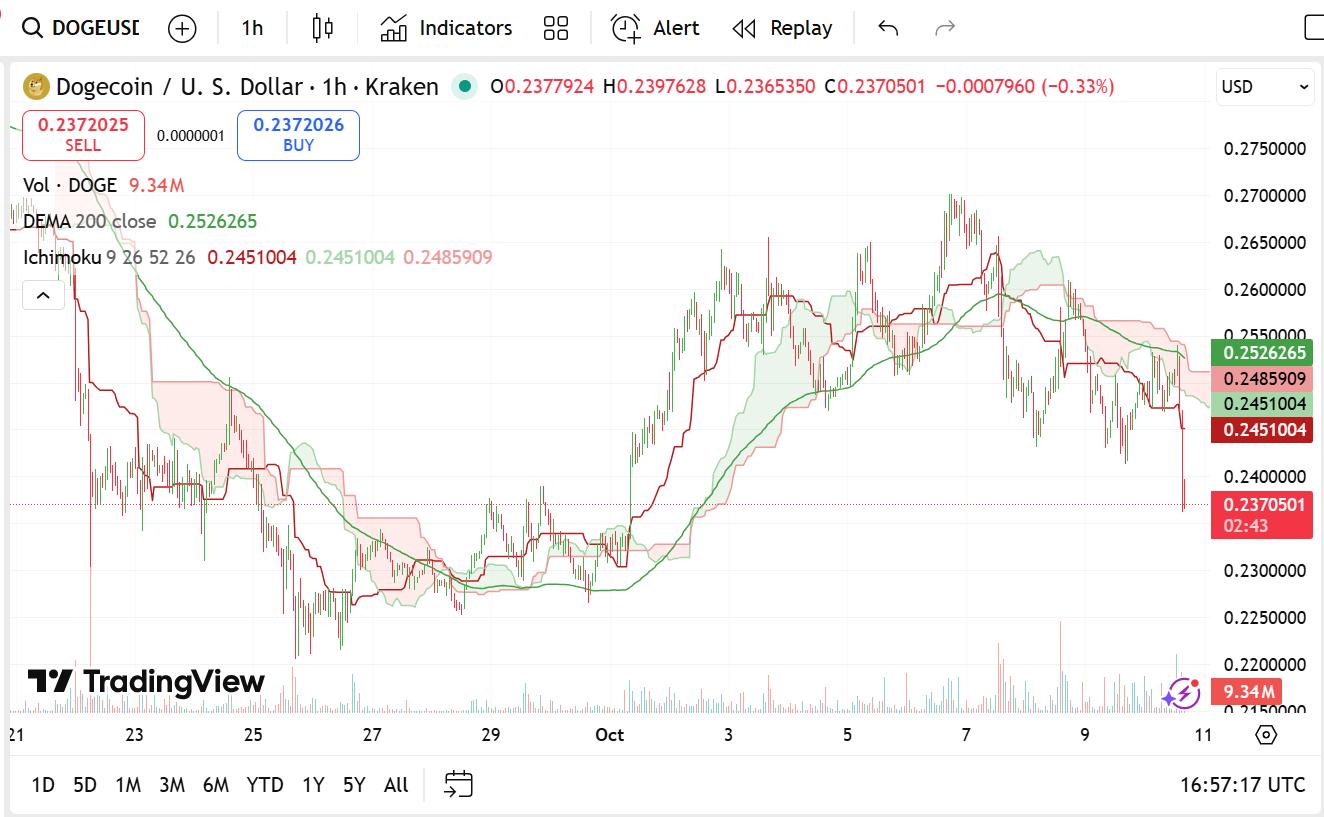Click the date label 29 on the time axis
The height and width of the screenshot is (817, 1324).
pos(490,735)
